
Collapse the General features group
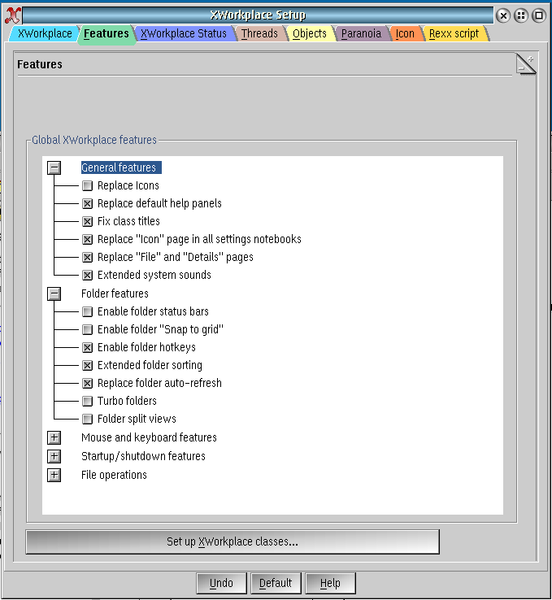click(x=54, y=168)
